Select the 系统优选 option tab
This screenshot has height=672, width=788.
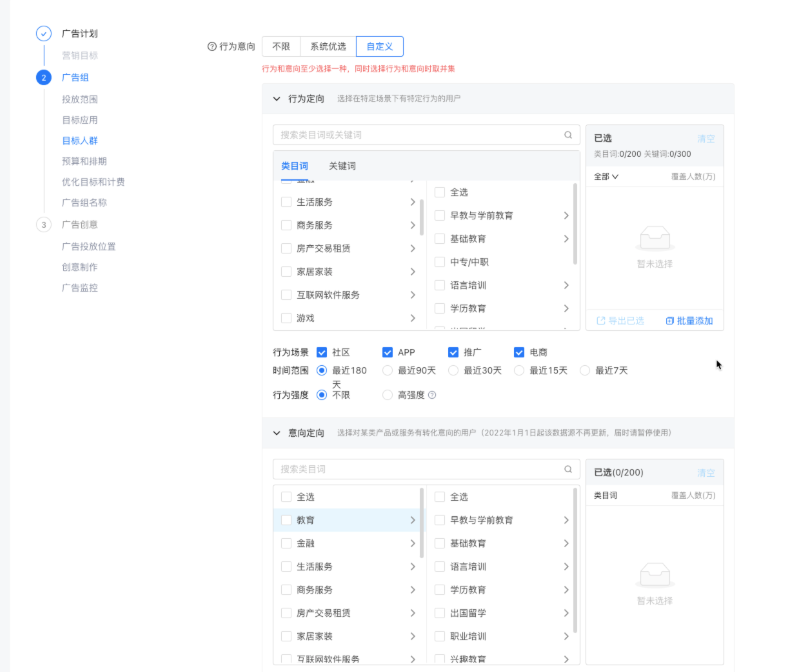(327, 46)
